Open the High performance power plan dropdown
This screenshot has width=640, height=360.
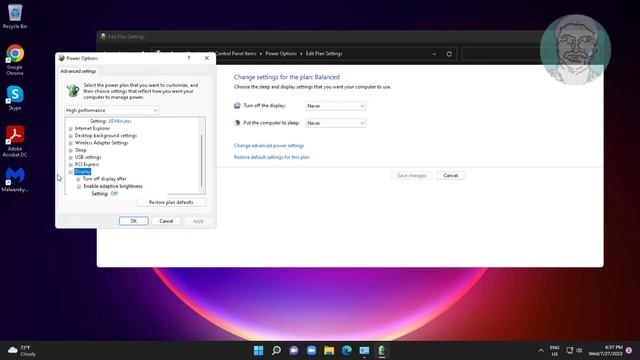[111, 110]
